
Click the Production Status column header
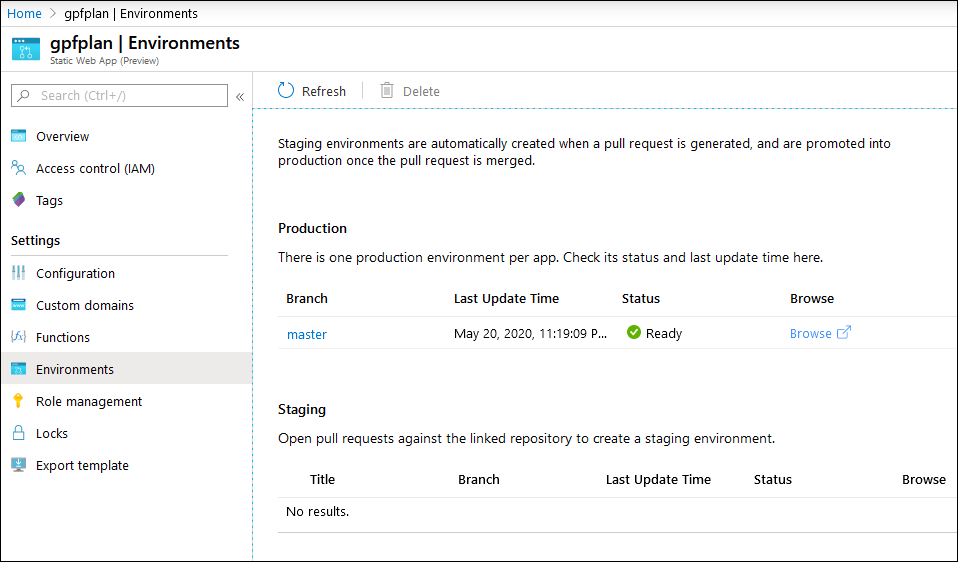coord(641,299)
